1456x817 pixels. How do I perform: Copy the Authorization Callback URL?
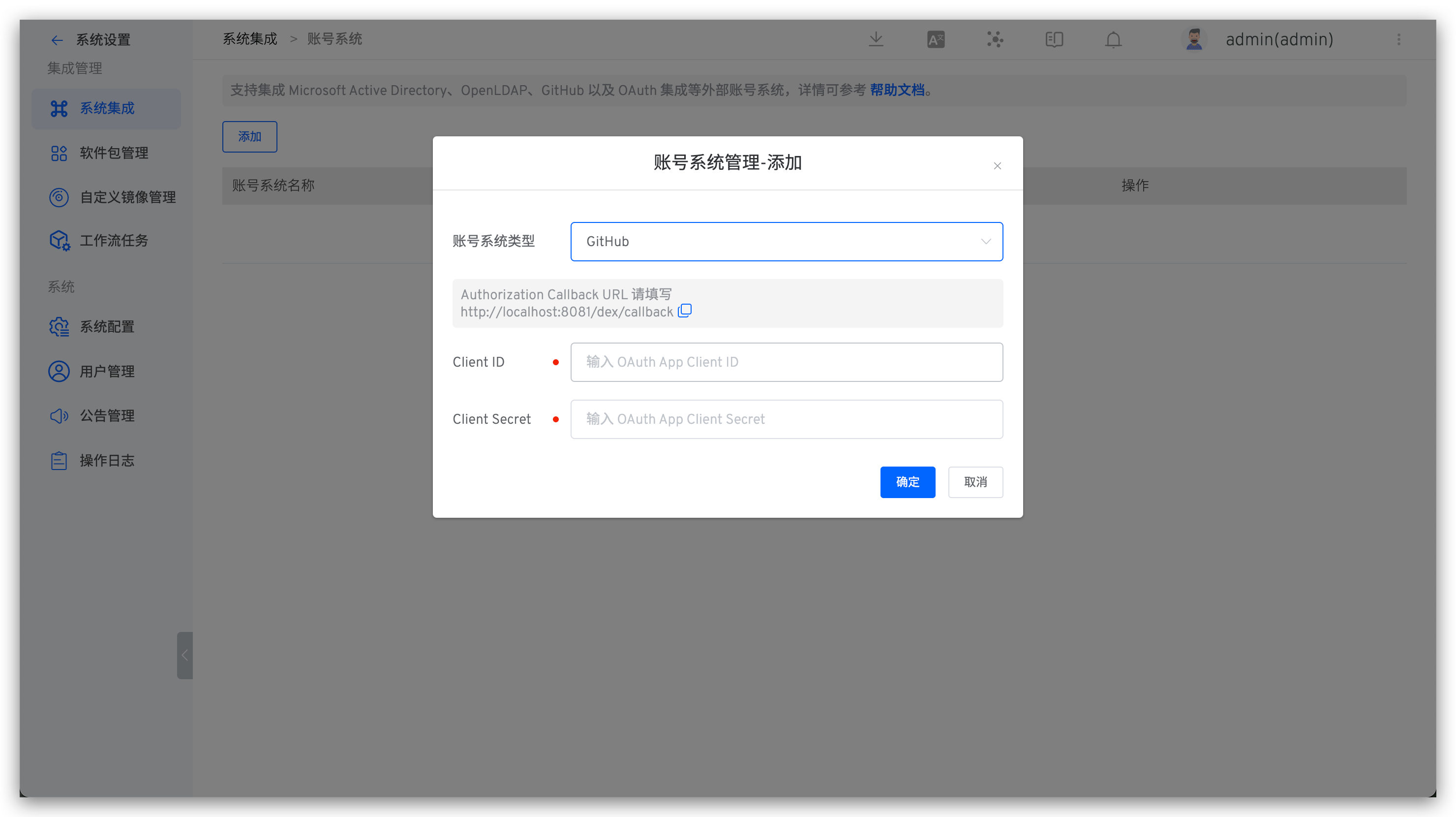[685, 311]
